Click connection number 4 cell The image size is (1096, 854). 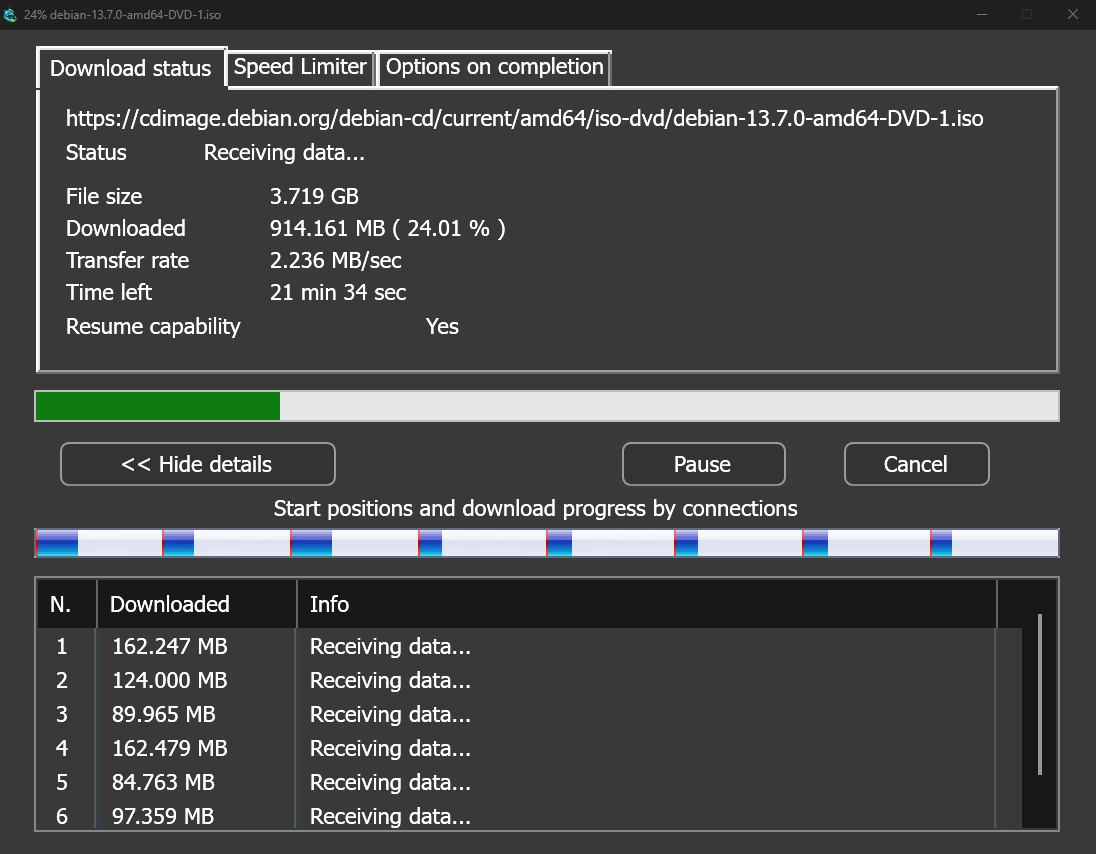tap(62, 748)
